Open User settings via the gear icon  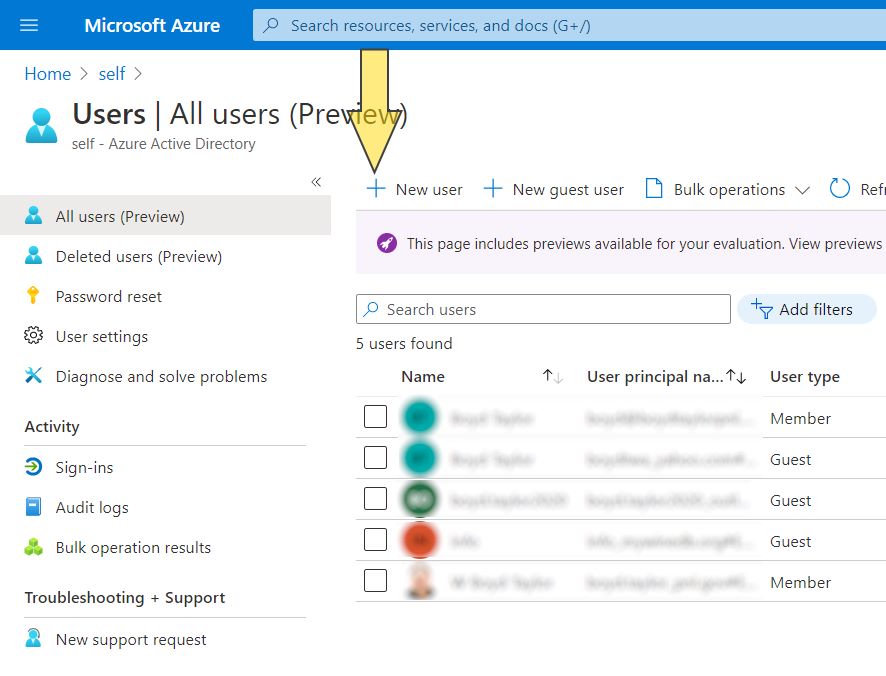33,336
